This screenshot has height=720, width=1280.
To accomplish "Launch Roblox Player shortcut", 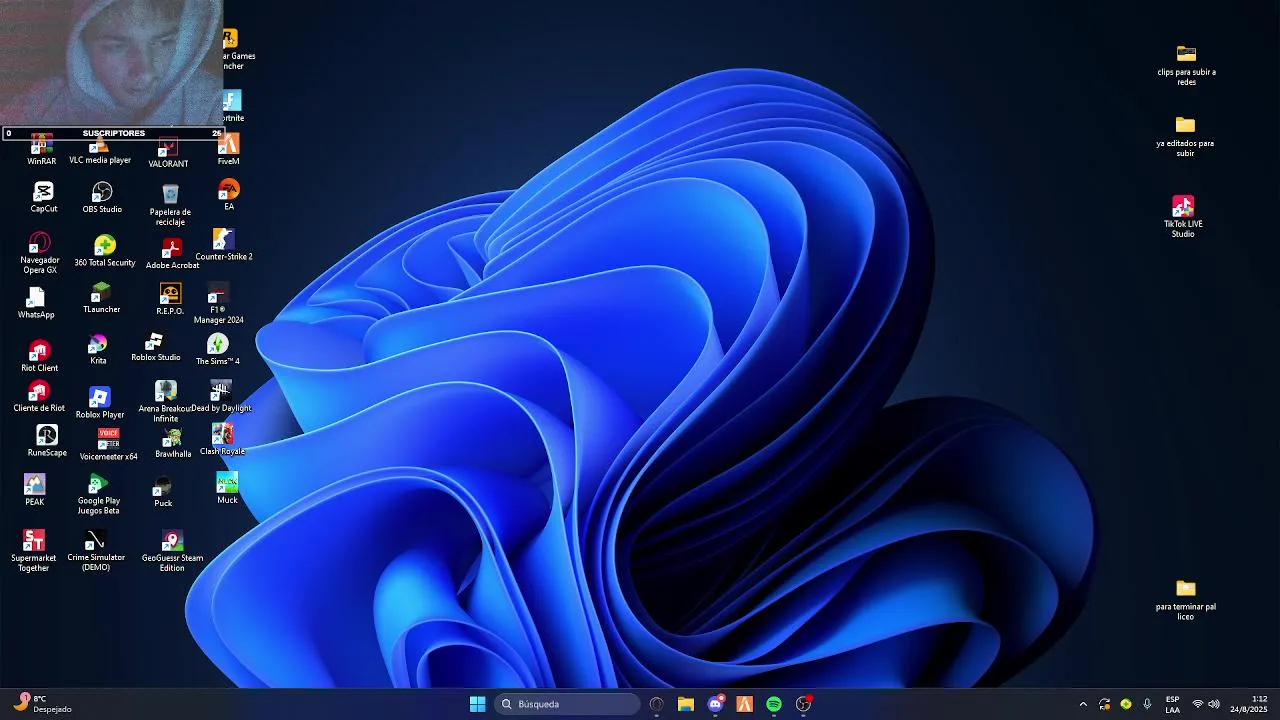I will 100,403.
